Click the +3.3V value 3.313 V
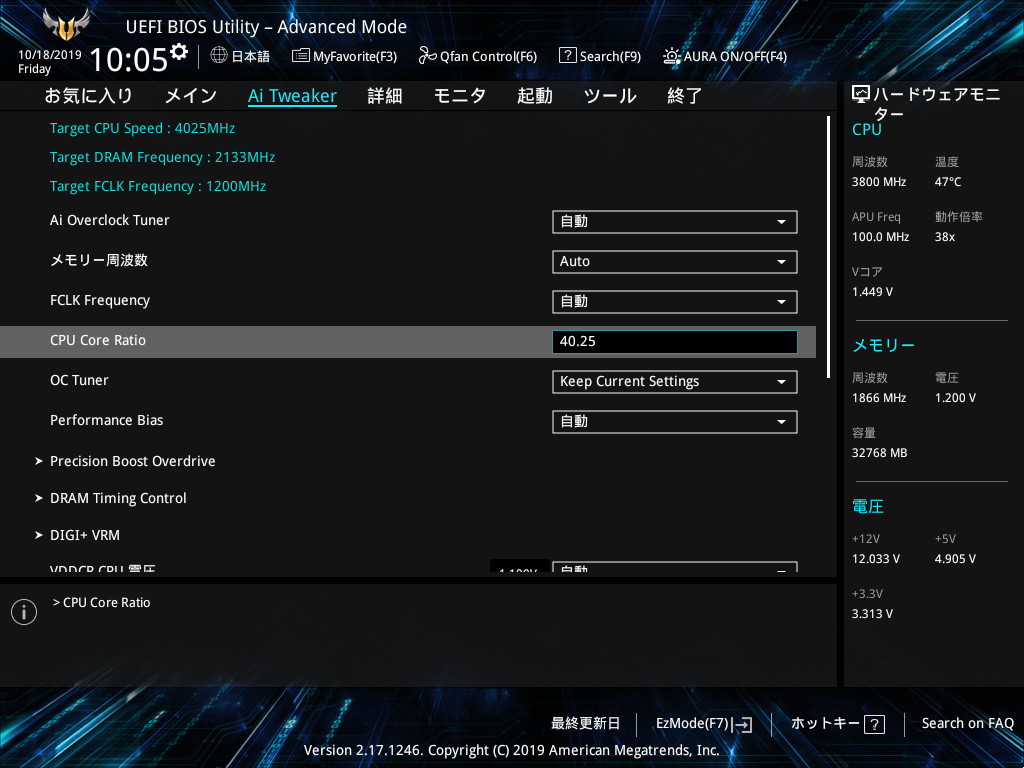 click(872, 614)
